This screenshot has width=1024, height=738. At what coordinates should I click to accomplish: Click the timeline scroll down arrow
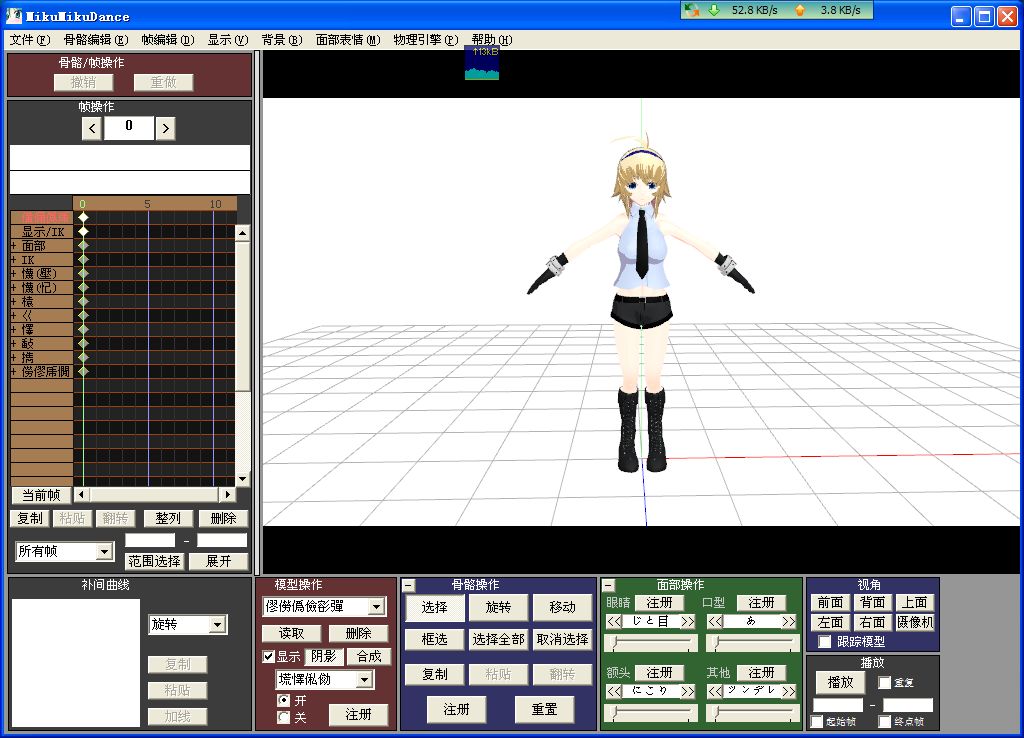pyautogui.click(x=242, y=479)
